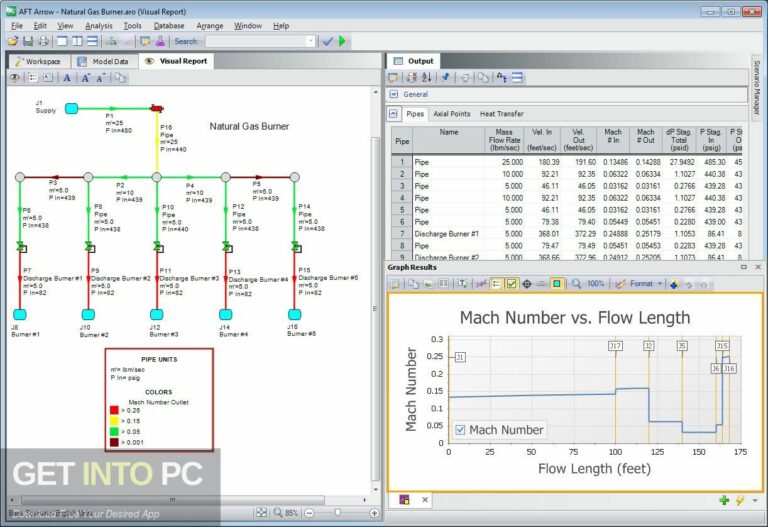
Task: Click the text box icon in Visual Report toolbar
Action: point(48,78)
